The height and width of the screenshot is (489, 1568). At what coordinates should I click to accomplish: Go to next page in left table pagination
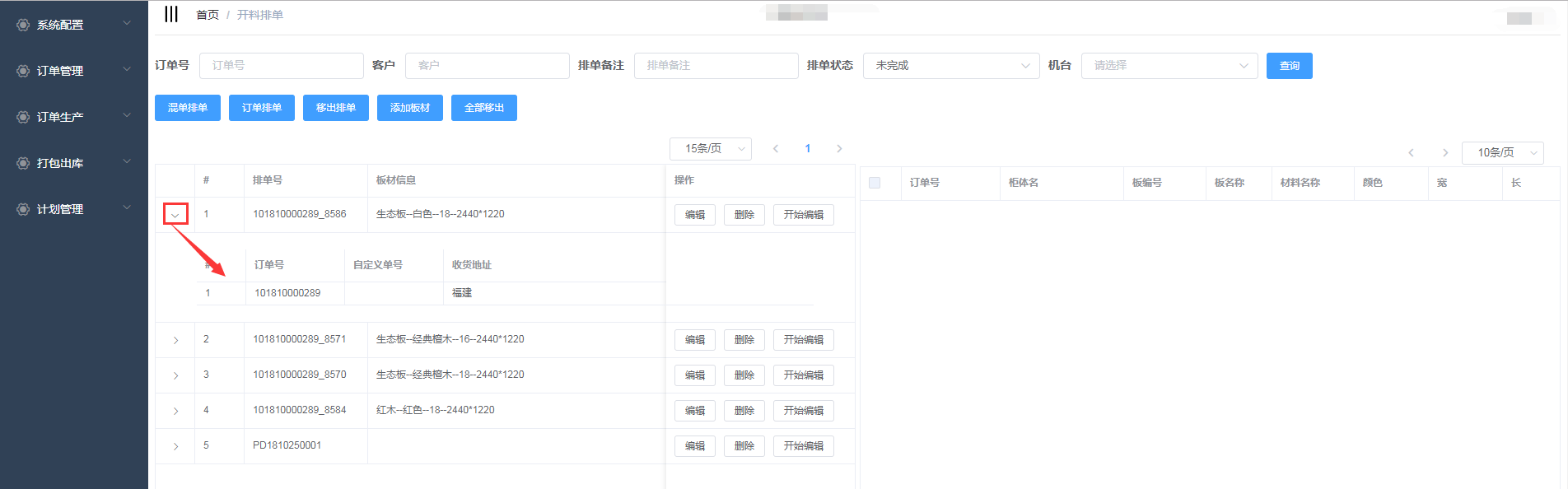click(x=839, y=149)
